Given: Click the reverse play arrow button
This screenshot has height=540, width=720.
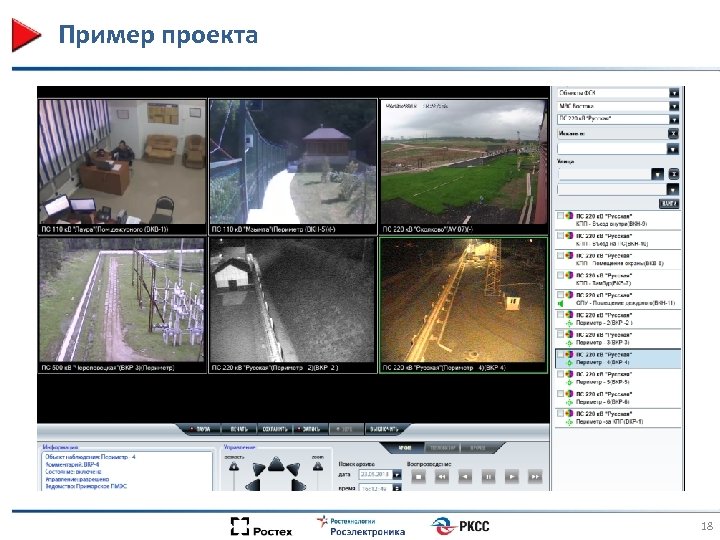Looking at the screenshot, I should click(x=465, y=476).
